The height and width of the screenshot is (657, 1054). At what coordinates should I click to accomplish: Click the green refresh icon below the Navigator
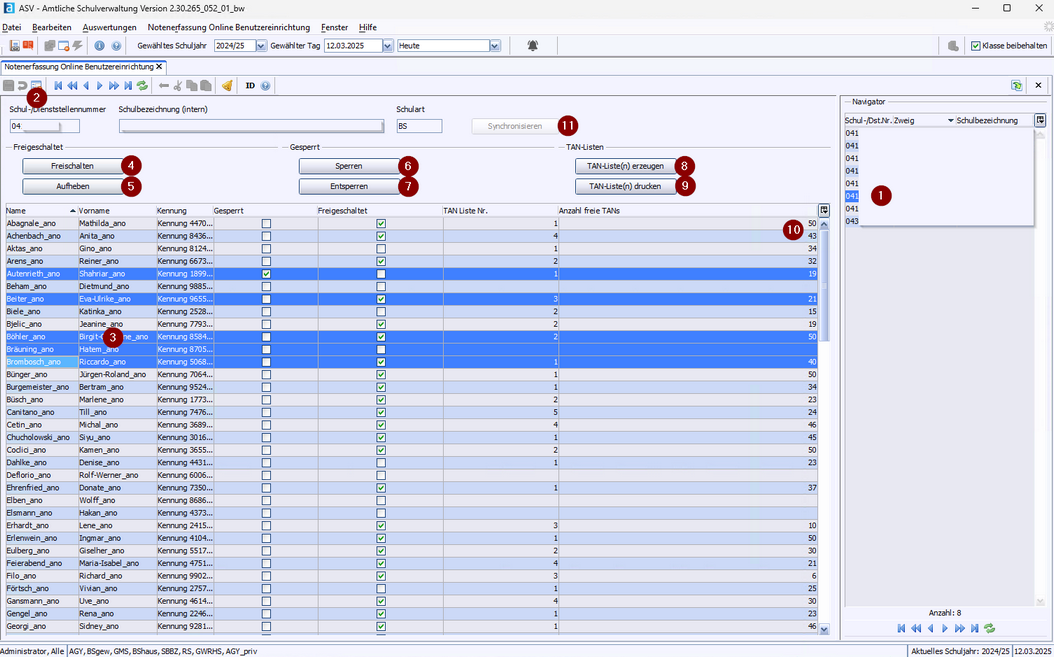989,628
